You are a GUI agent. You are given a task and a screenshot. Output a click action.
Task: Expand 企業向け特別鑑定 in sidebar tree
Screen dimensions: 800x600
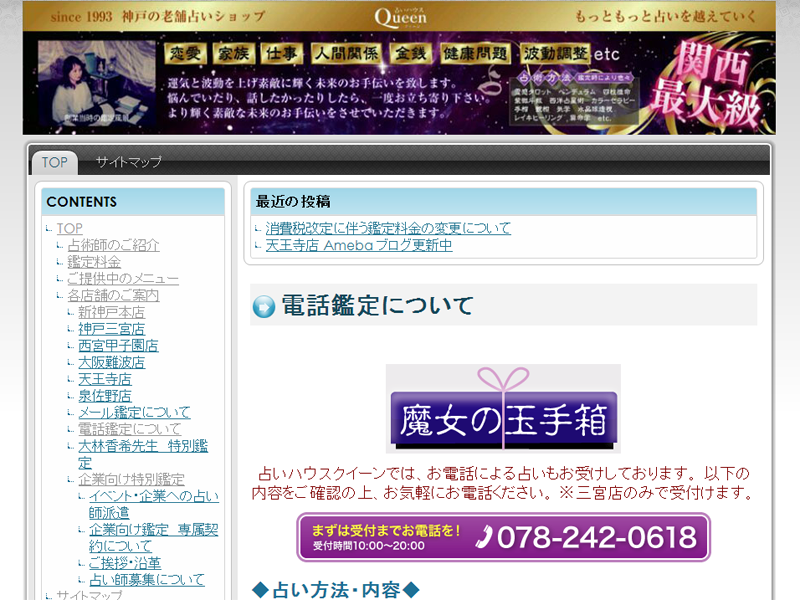pos(131,480)
